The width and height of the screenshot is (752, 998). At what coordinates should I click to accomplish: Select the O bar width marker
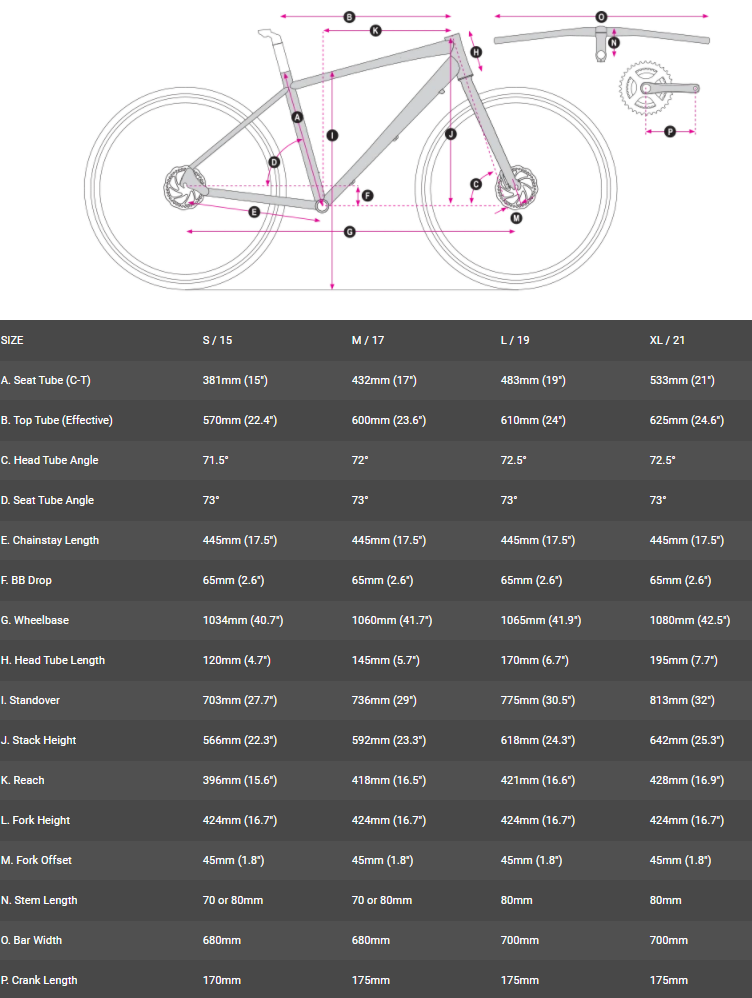[x=601, y=17]
